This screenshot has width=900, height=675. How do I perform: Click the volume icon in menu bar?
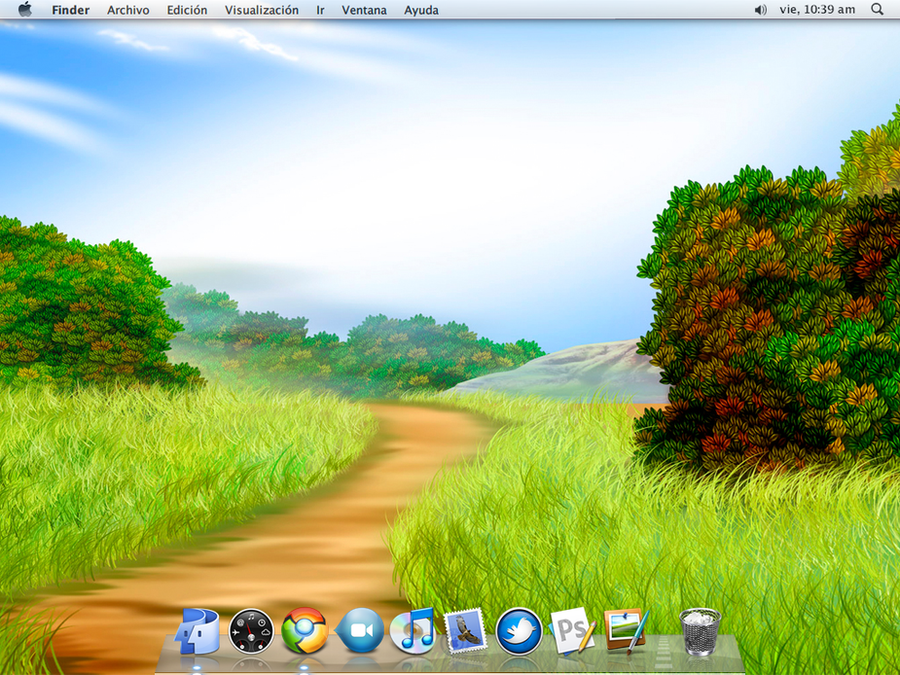click(761, 10)
